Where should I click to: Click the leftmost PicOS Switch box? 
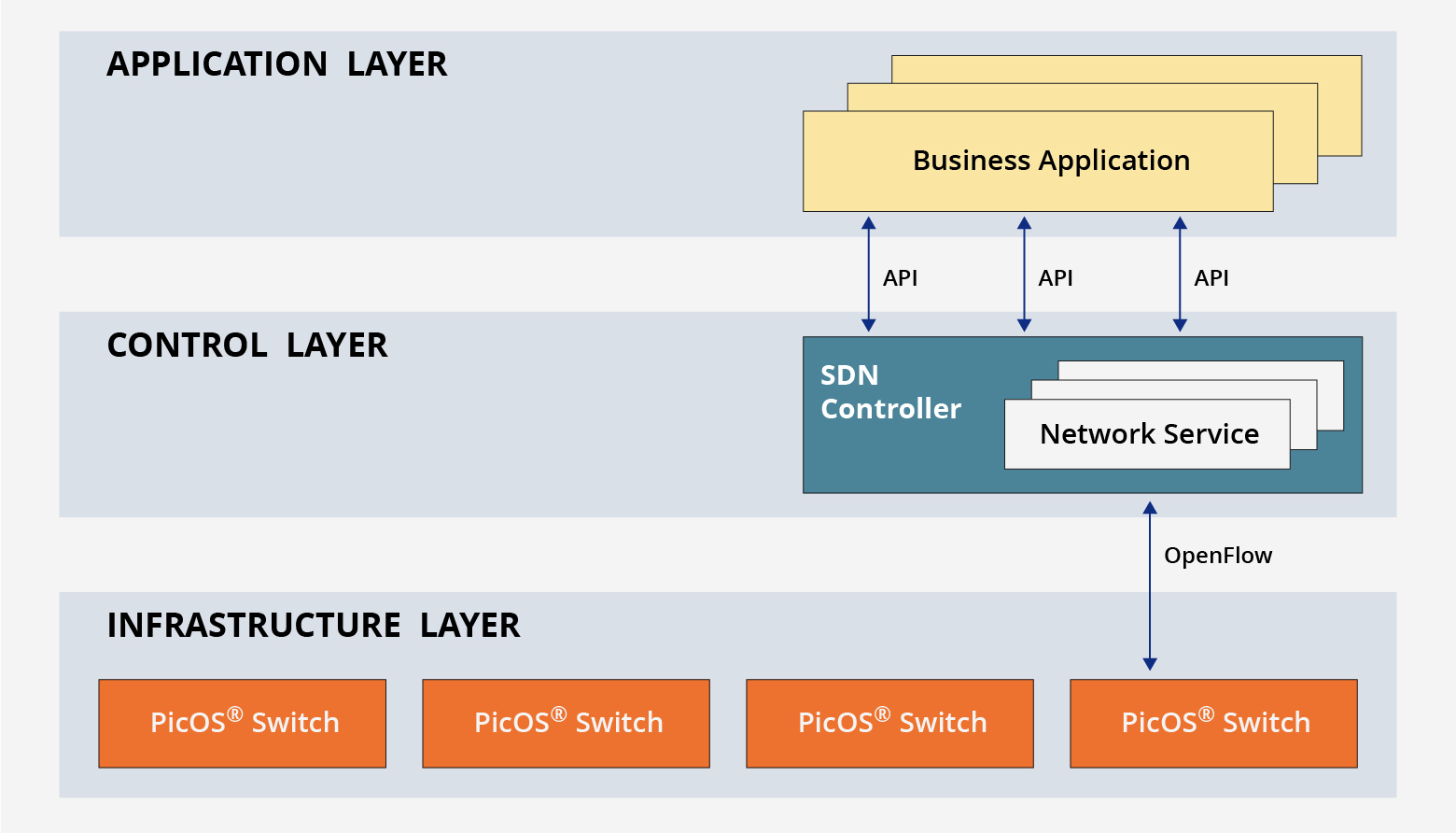pos(243,724)
